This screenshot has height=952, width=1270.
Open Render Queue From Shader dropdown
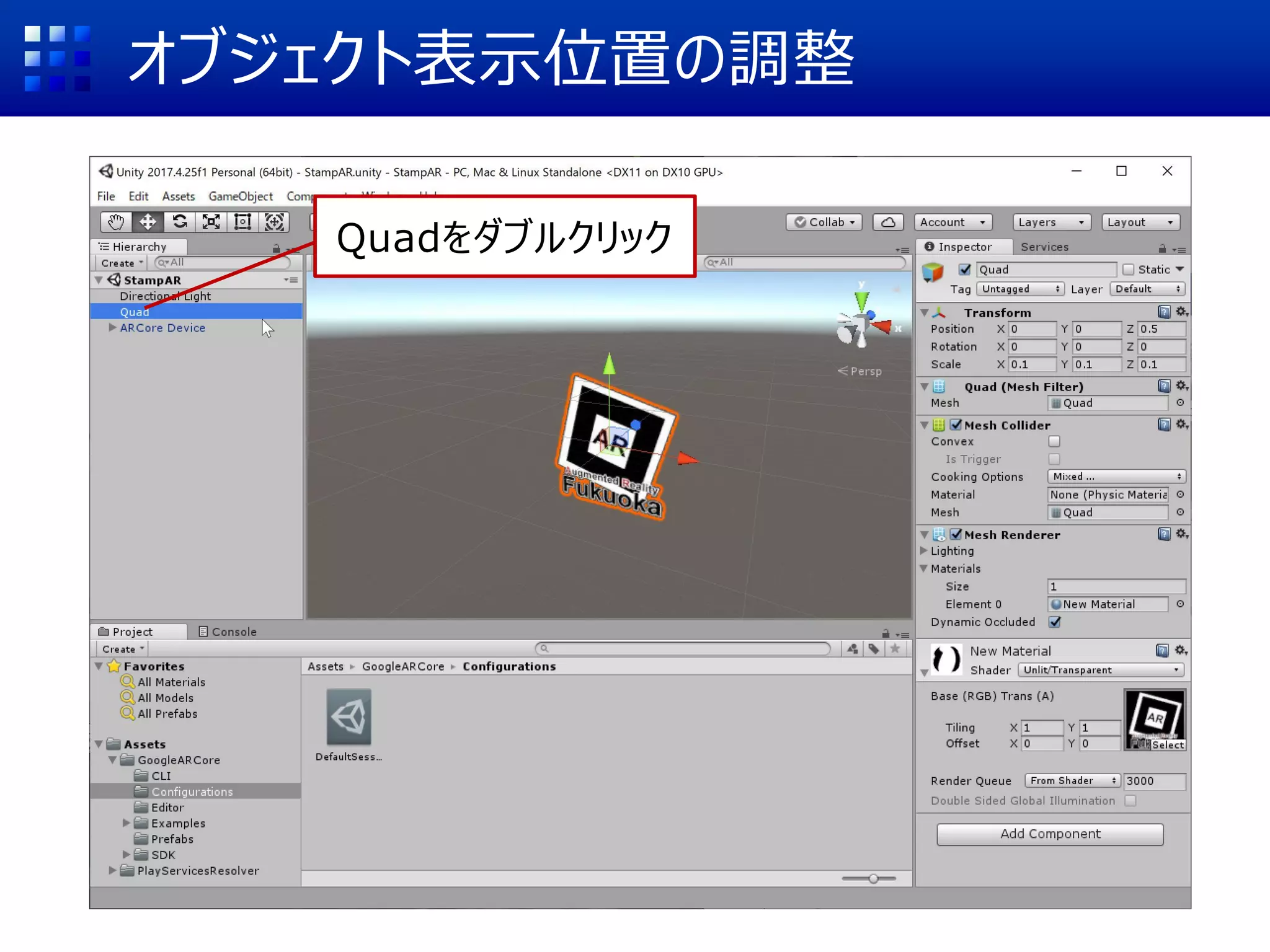[x=1072, y=781]
